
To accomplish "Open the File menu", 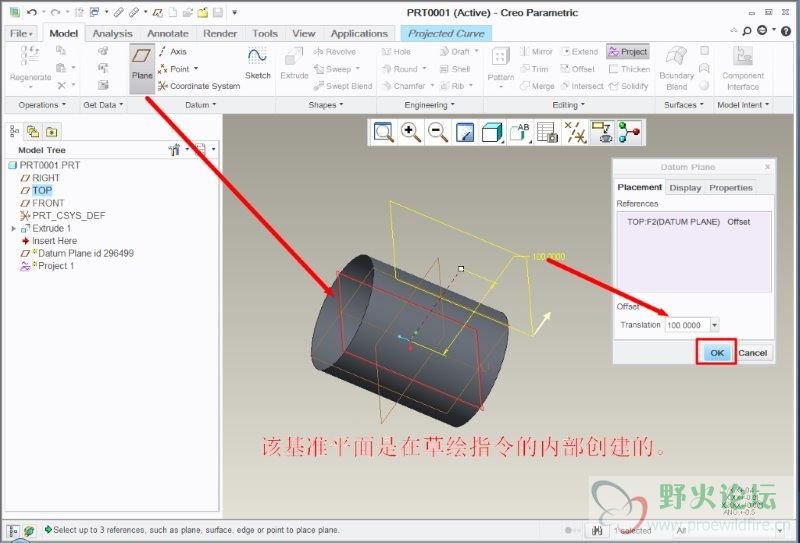I will point(21,33).
